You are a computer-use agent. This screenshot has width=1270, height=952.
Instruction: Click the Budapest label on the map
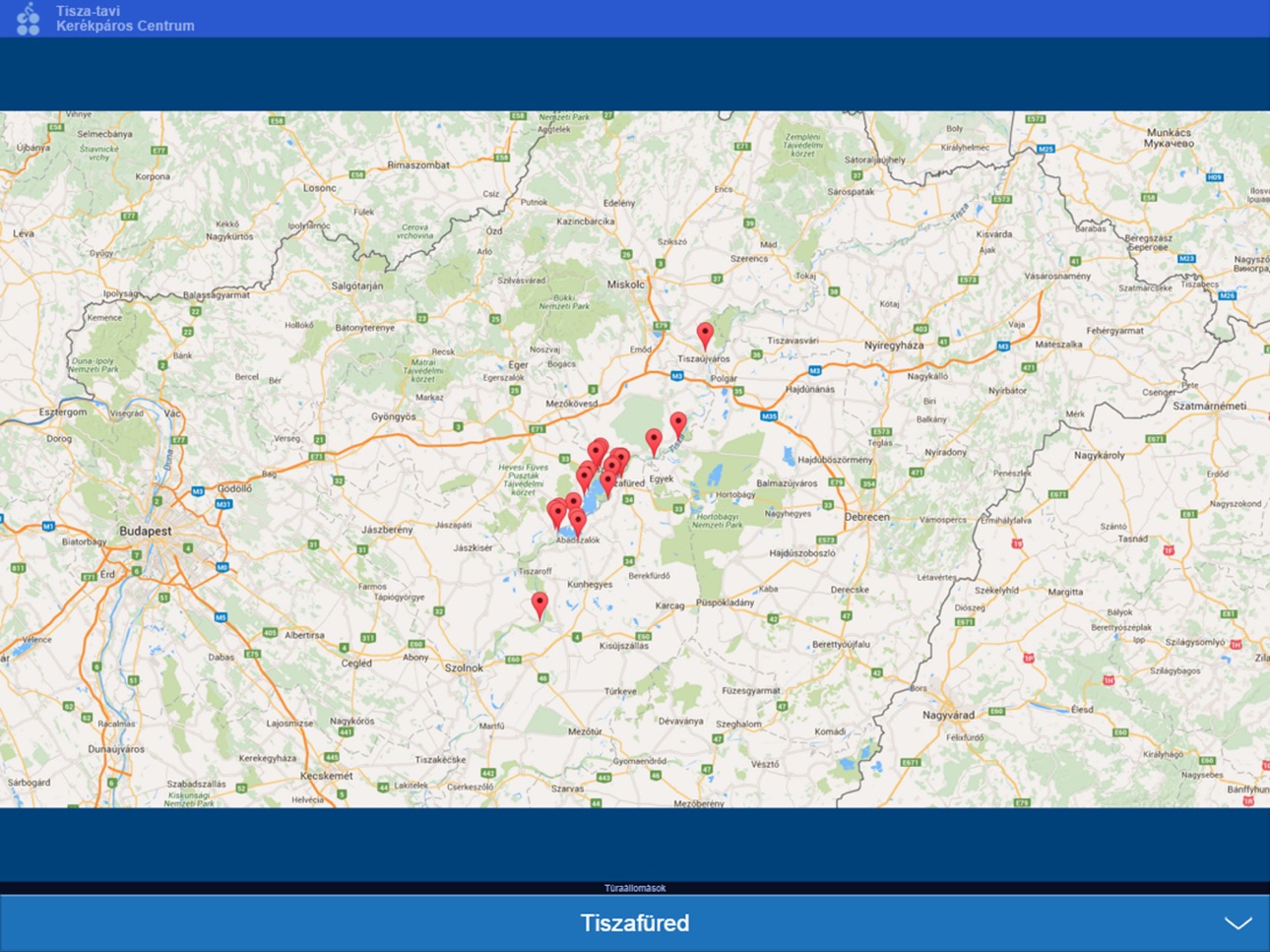146,531
